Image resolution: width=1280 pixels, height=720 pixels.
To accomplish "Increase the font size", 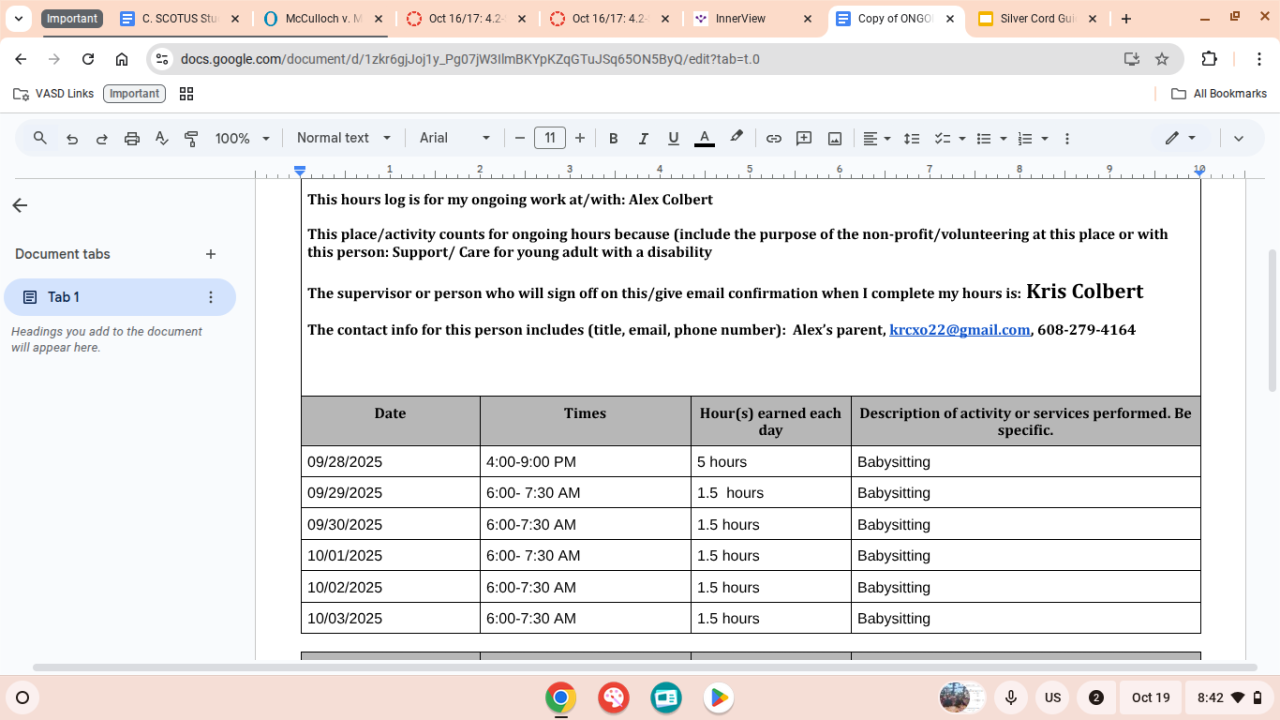I will pos(580,138).
